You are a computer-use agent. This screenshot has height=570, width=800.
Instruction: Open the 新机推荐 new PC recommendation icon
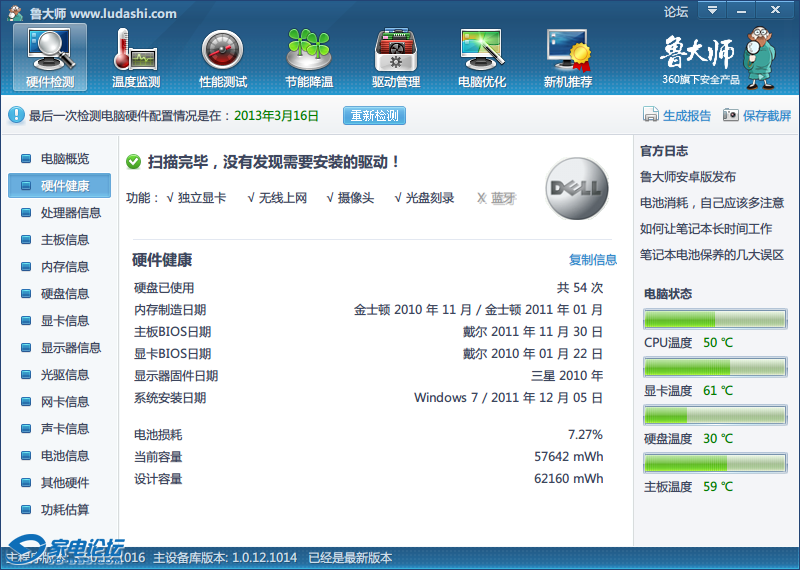(x=567, y=56)
